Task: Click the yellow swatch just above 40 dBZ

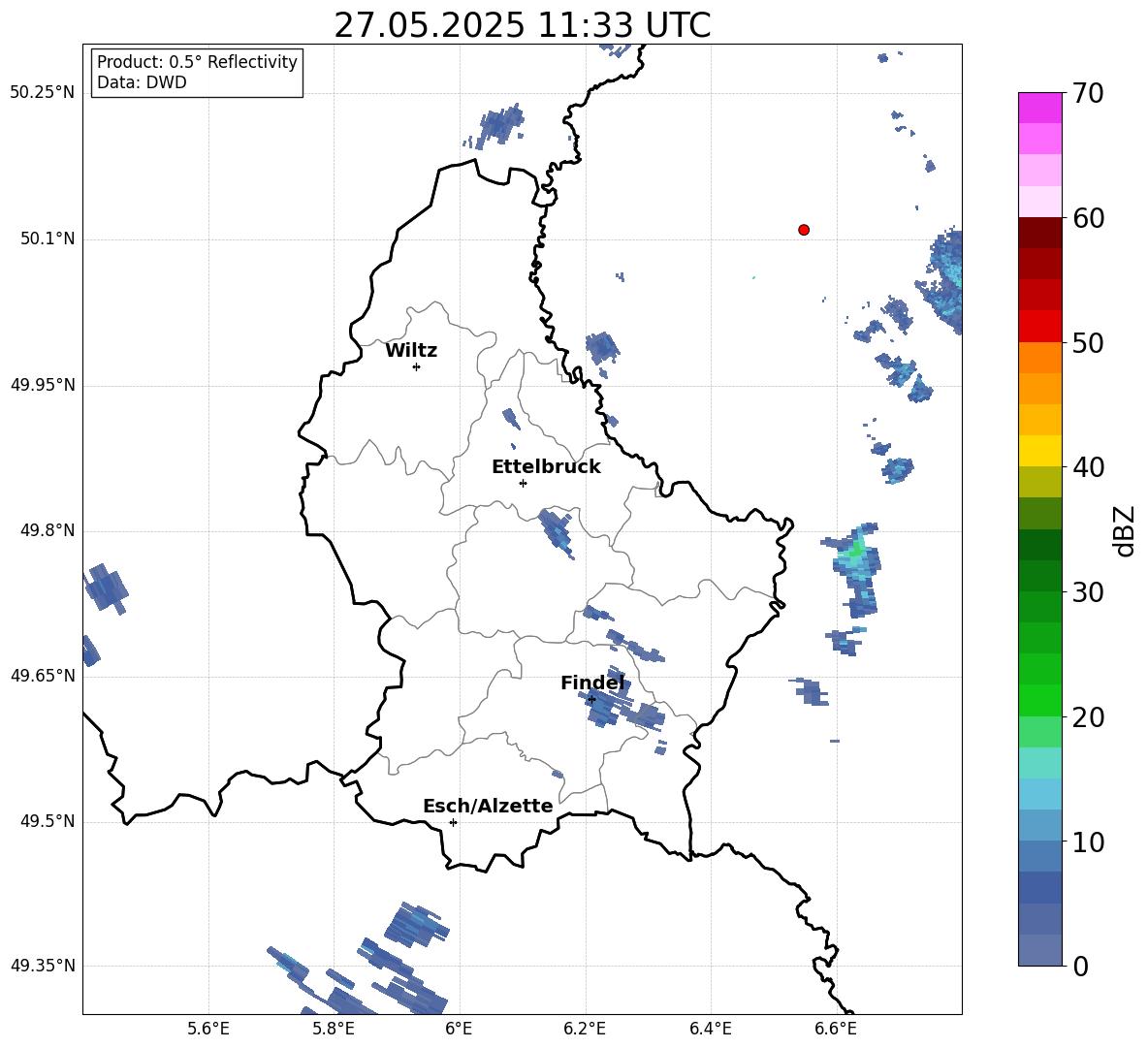Action: click(x=1039, y=451)
